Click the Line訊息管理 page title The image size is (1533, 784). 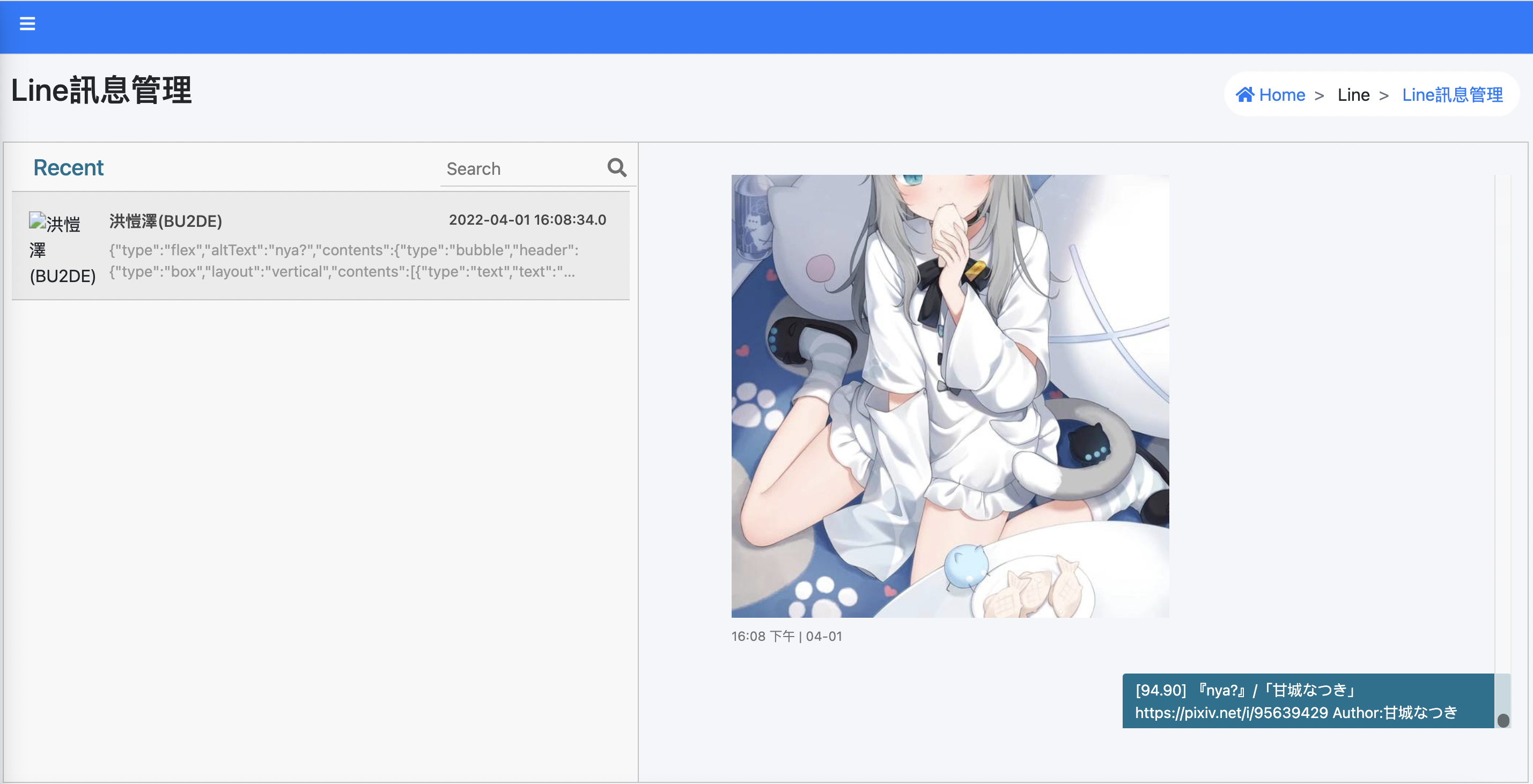point(101,91)
